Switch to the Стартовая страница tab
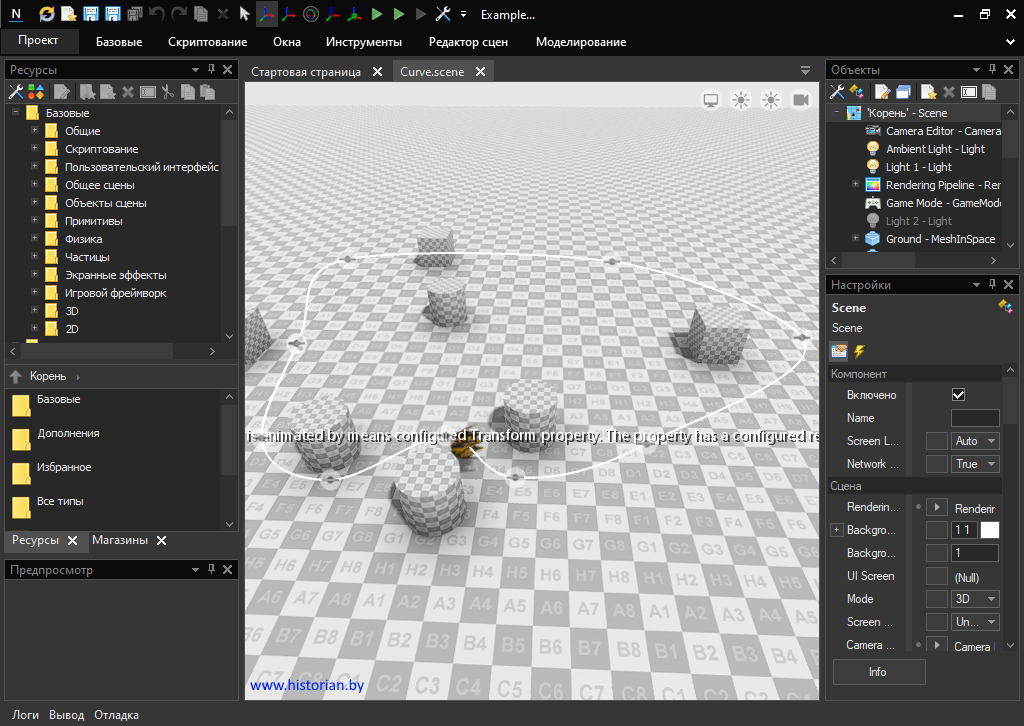Screen dimensions: 1024x726 point(306,72)
